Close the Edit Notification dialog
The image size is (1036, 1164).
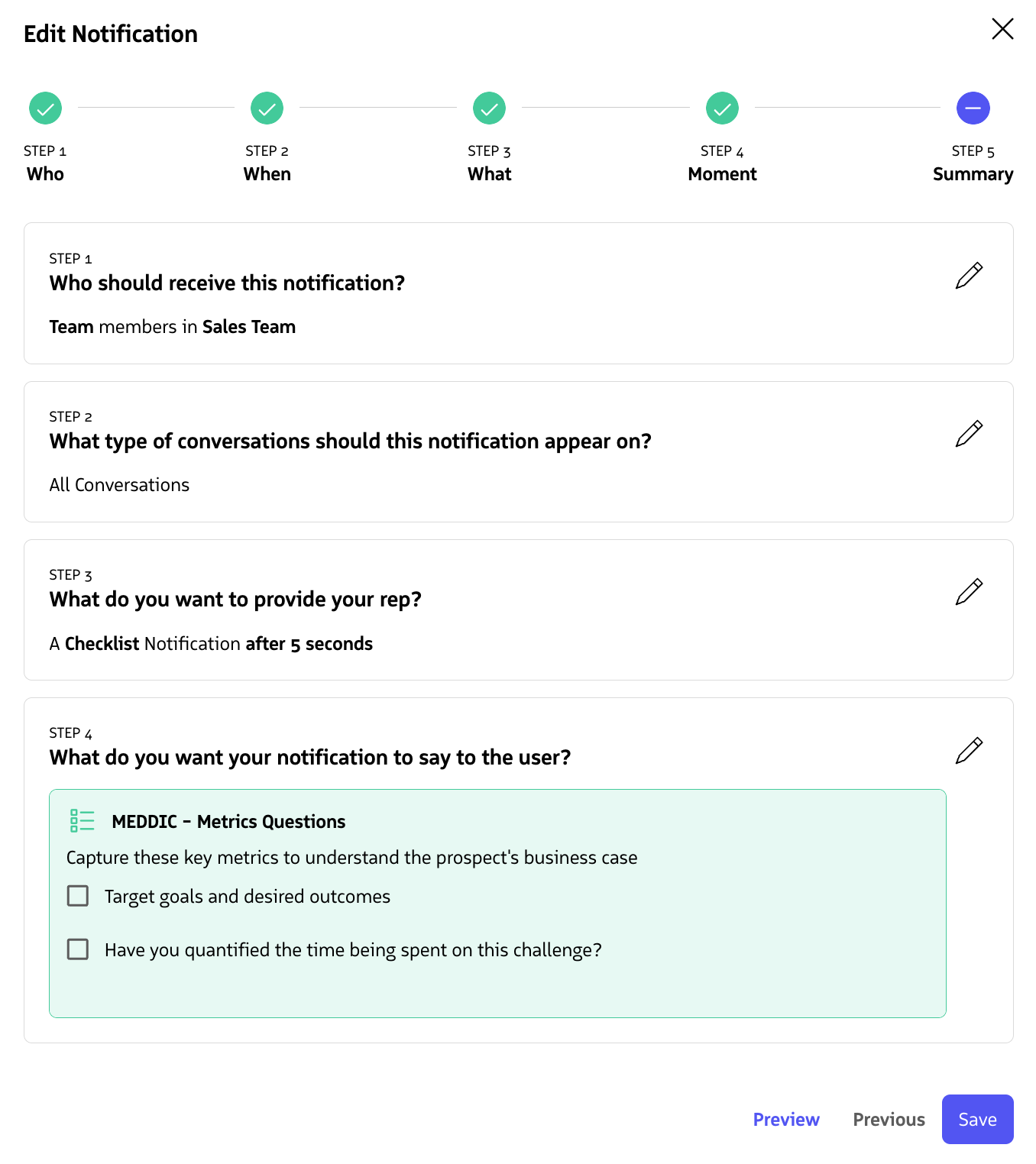(1002, 29)
